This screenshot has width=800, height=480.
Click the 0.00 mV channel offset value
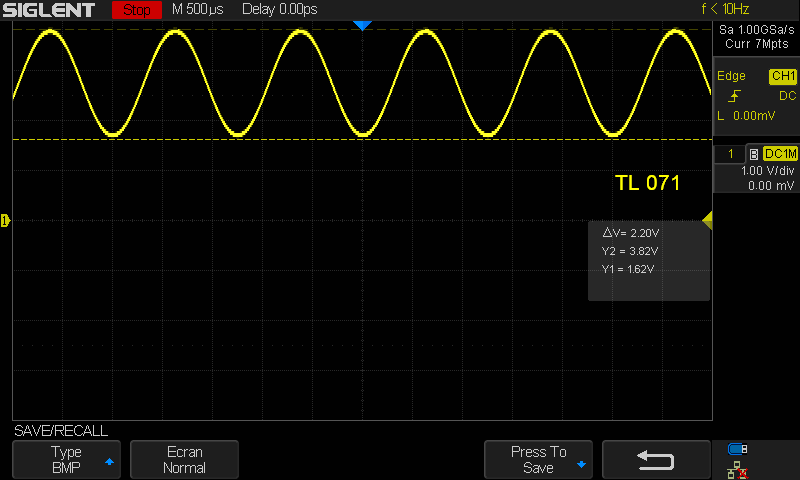point(770,186)
